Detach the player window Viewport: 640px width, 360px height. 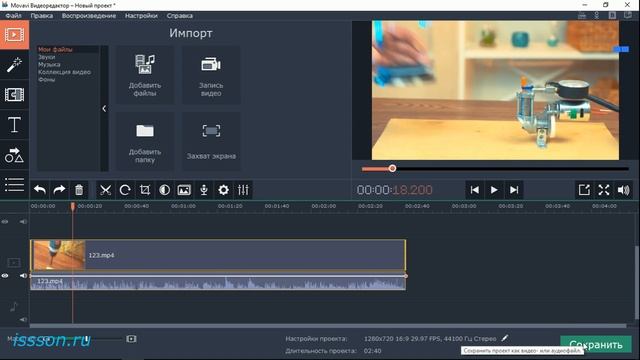pyautogui.click(x=584, y=190)
